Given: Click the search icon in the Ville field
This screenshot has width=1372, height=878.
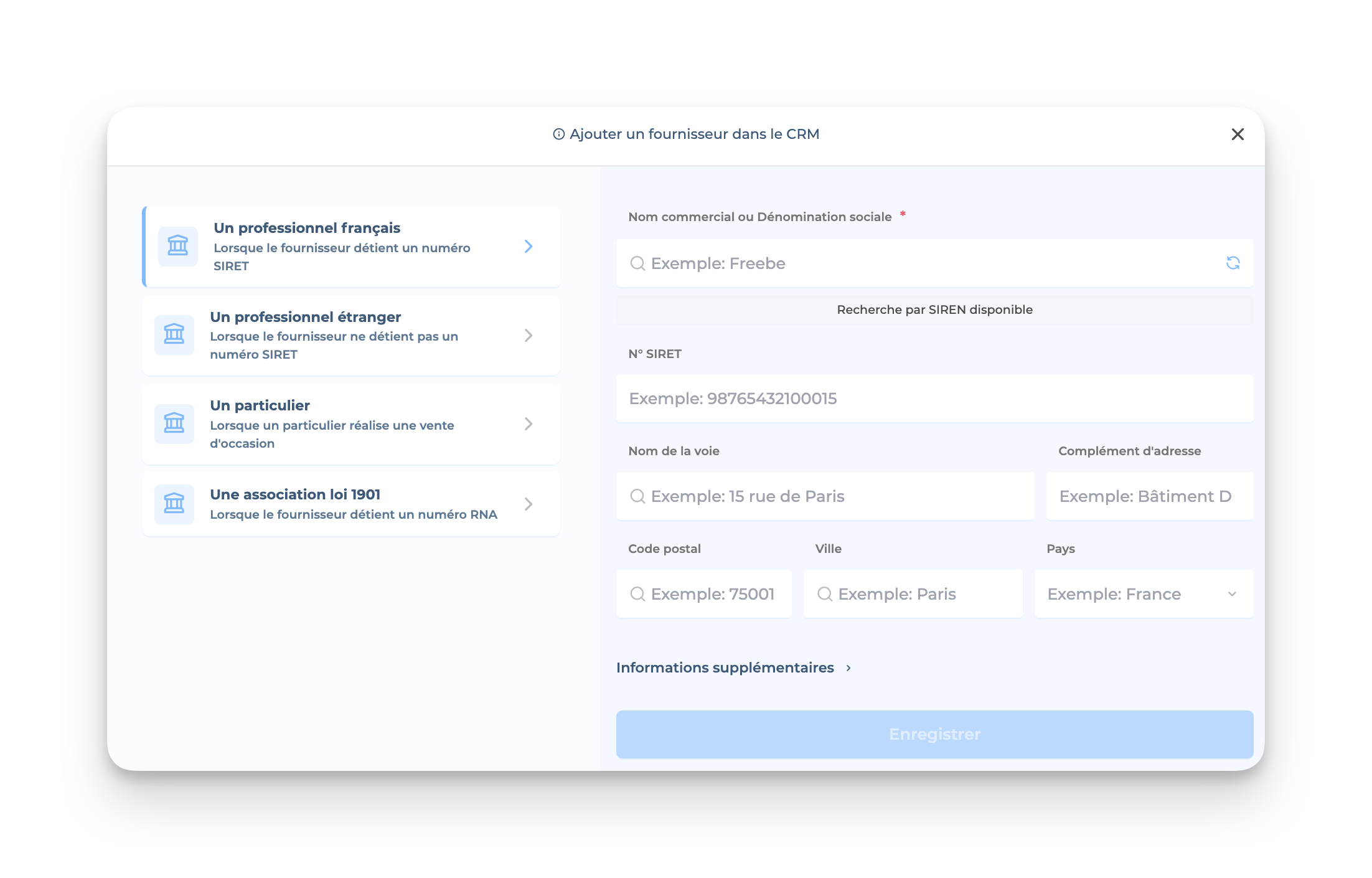Looking at the screenshot, I should [x=824, y=594].
